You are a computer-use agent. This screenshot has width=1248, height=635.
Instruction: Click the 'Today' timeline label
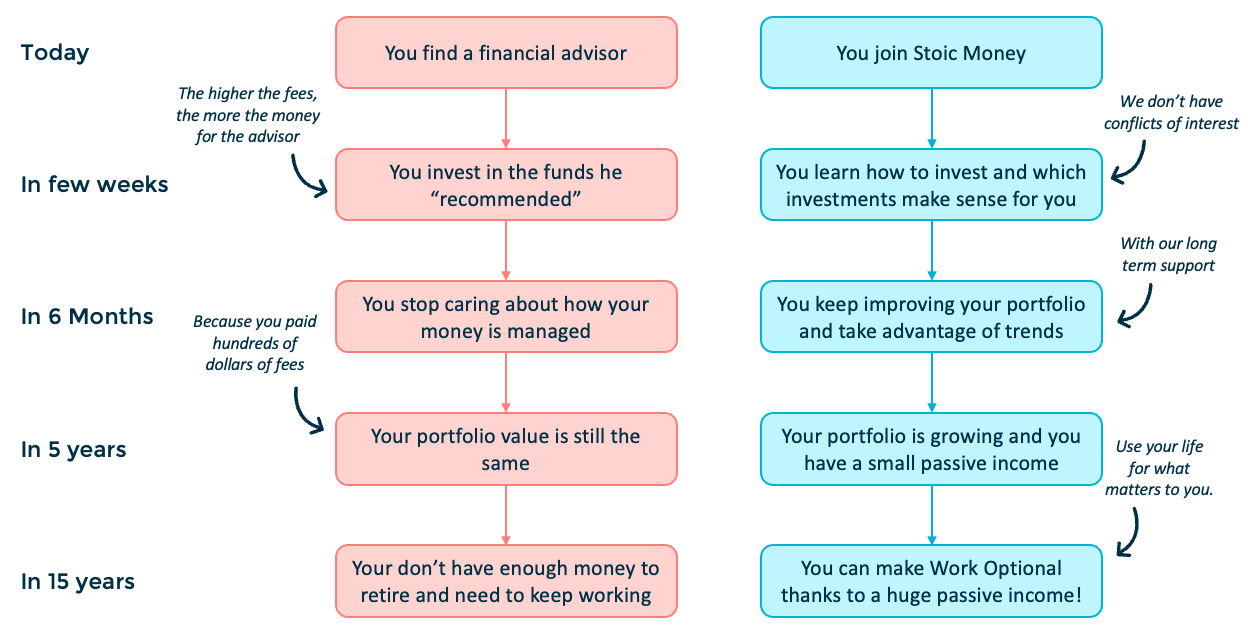point(55,53)
